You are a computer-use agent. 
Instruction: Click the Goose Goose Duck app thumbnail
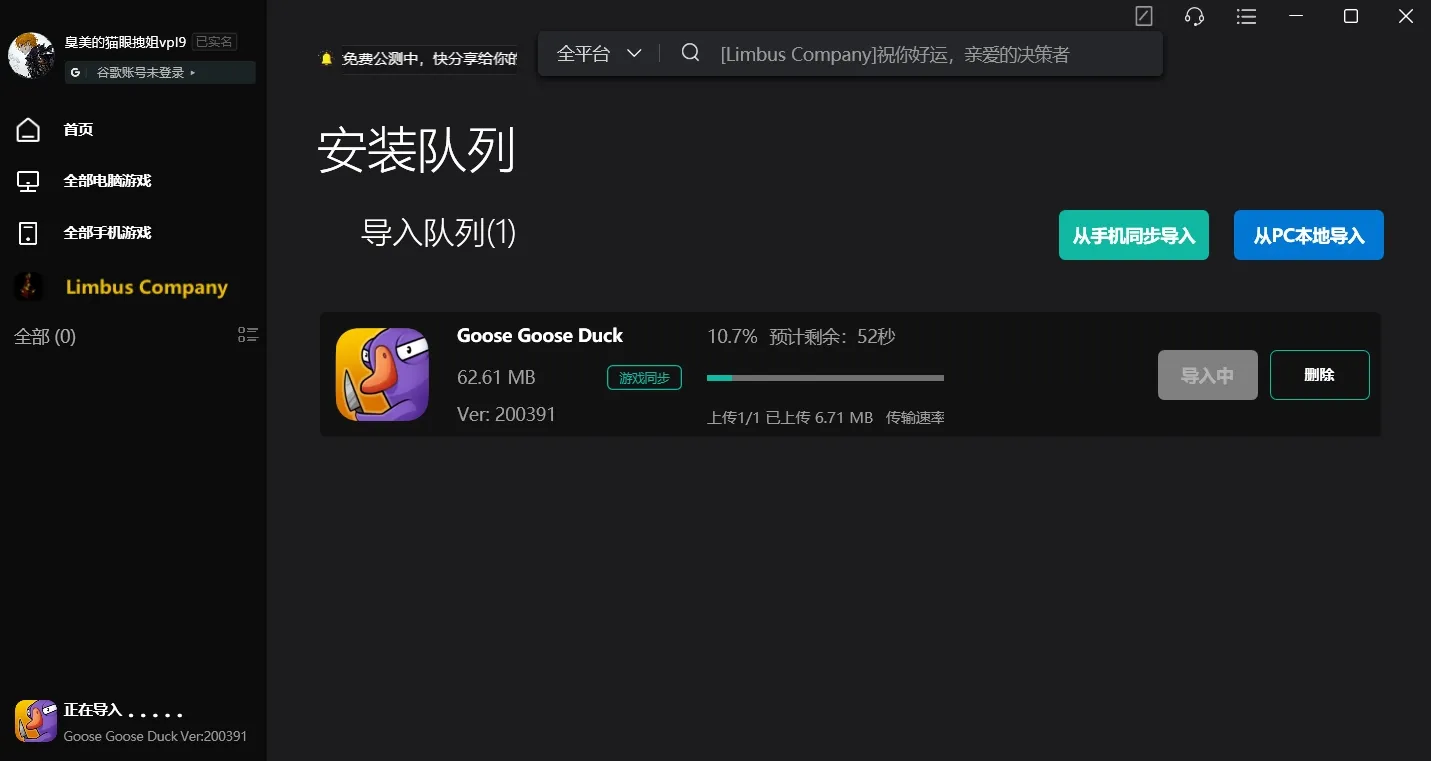click(382, 374)
